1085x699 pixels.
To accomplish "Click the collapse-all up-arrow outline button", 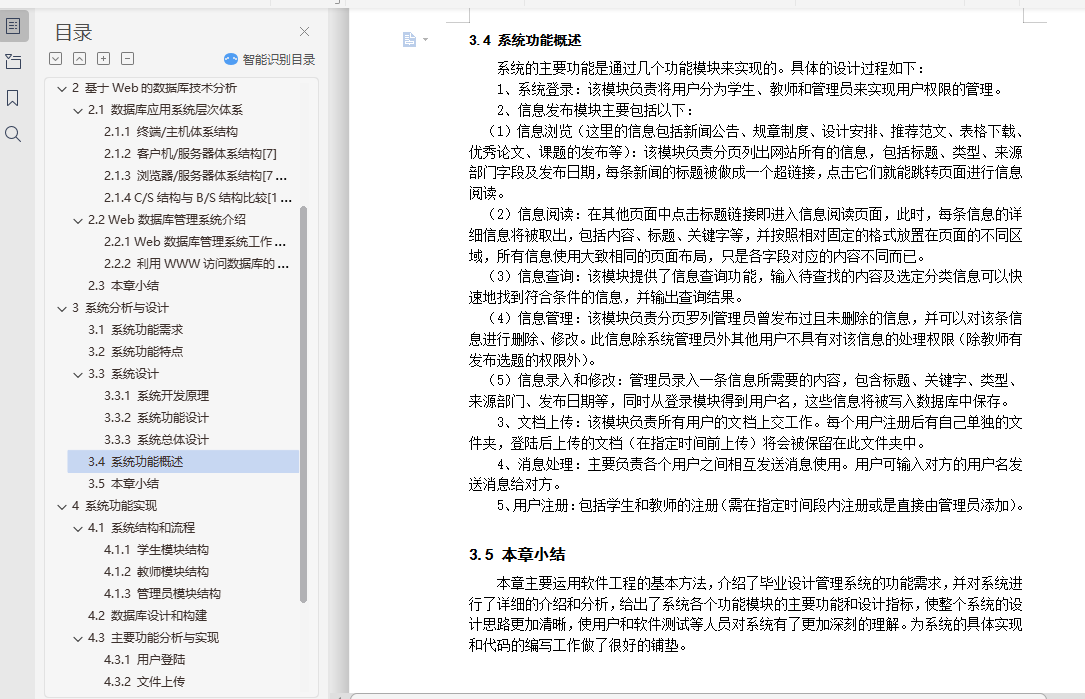I will pos(80,59).
